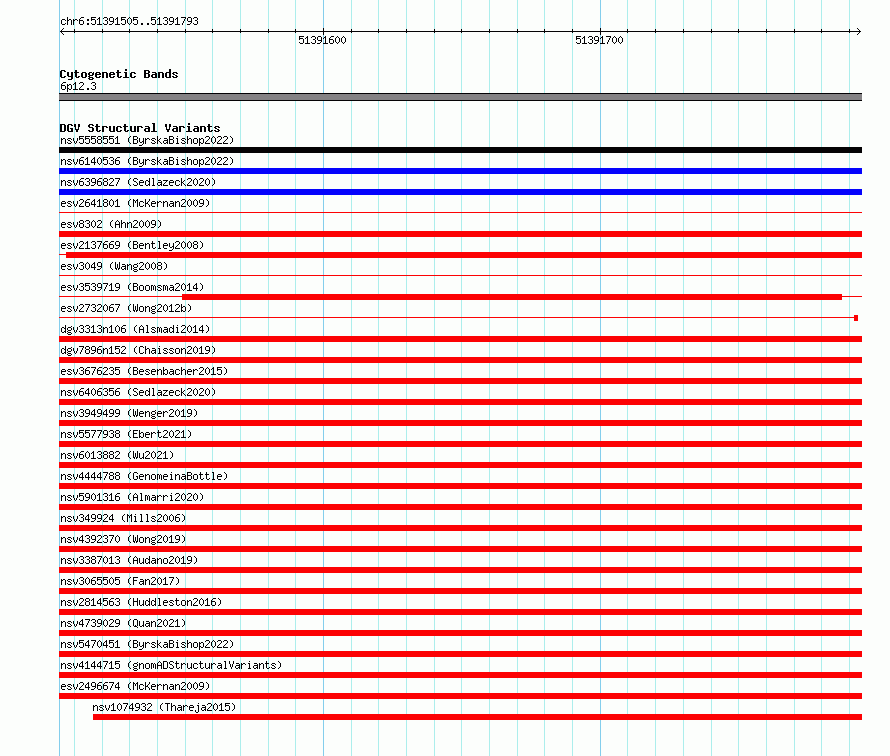Open esv8302 (Ahn2009) variant label
Screen dimensions: 890x756
click(111, 224)
